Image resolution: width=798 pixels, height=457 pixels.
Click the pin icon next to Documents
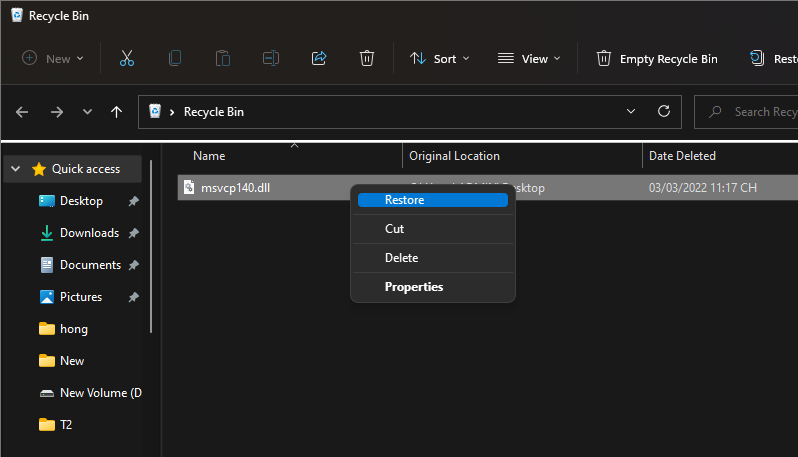(x=133, y=265)
